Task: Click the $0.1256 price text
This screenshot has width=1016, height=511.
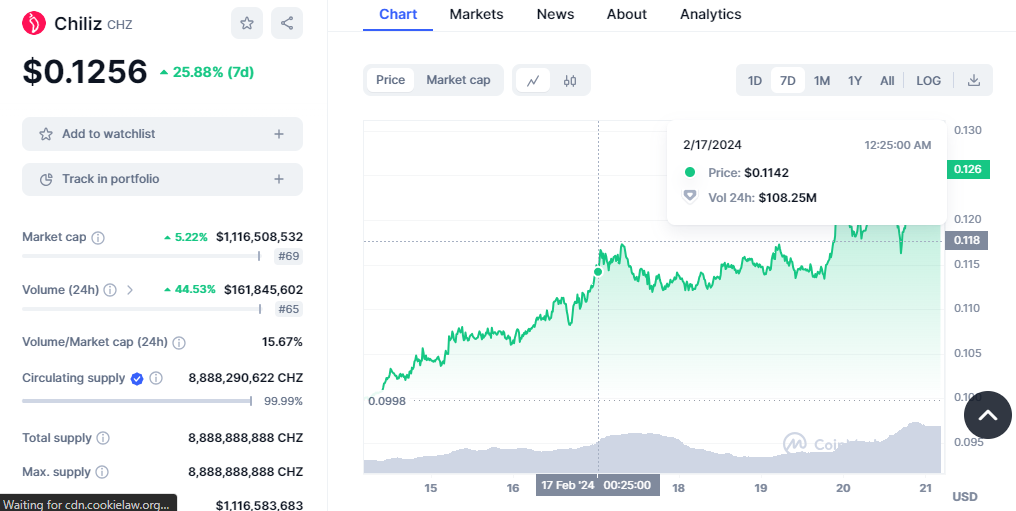Action: (85, 72)
